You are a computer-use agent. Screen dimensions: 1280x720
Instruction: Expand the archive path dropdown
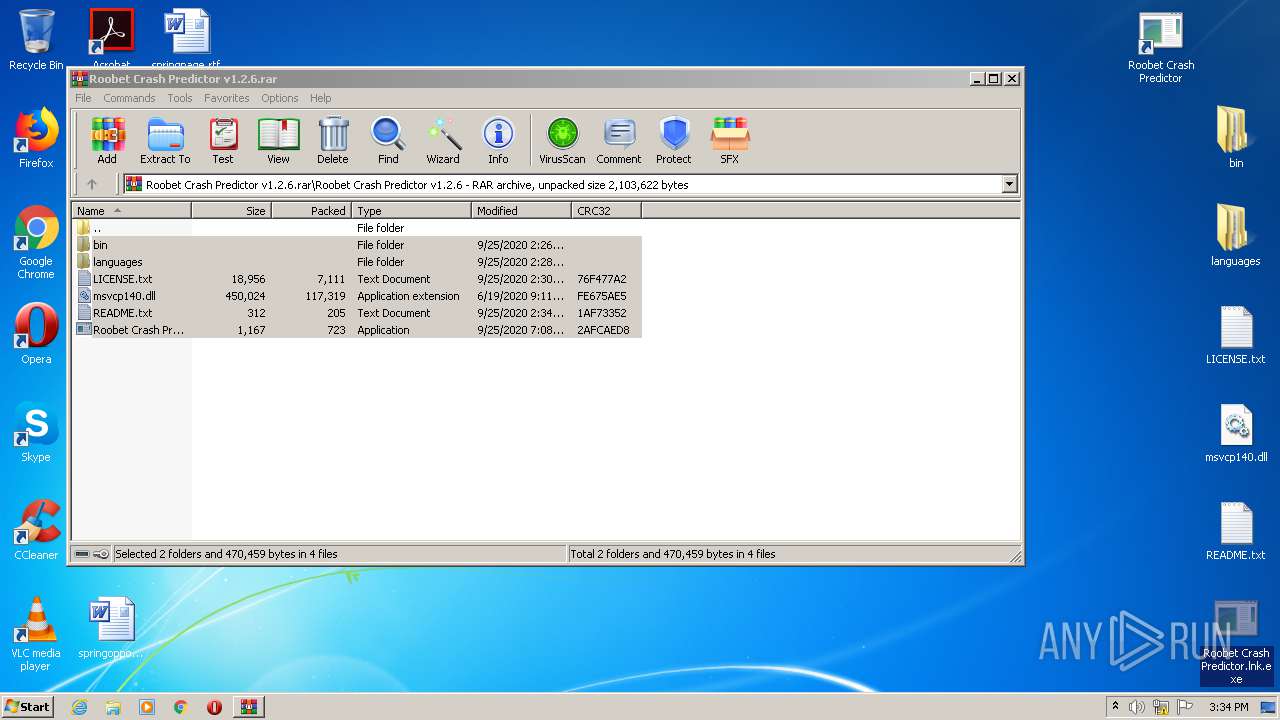1009,184
